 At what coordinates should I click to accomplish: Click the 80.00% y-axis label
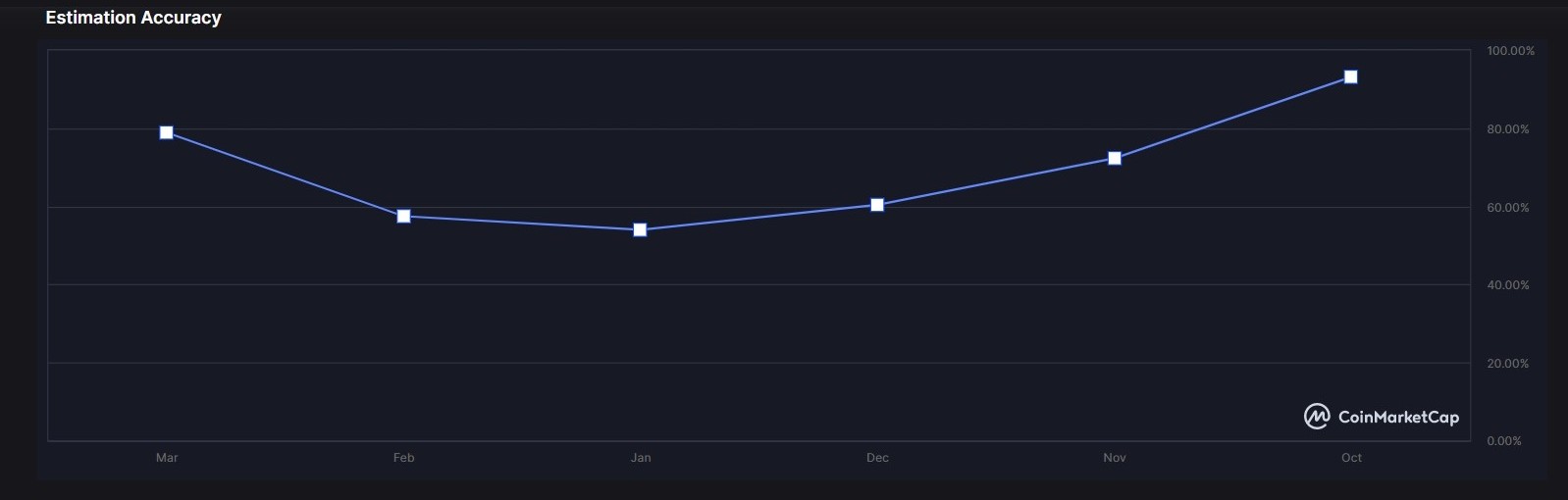[x=1508, y=129]
